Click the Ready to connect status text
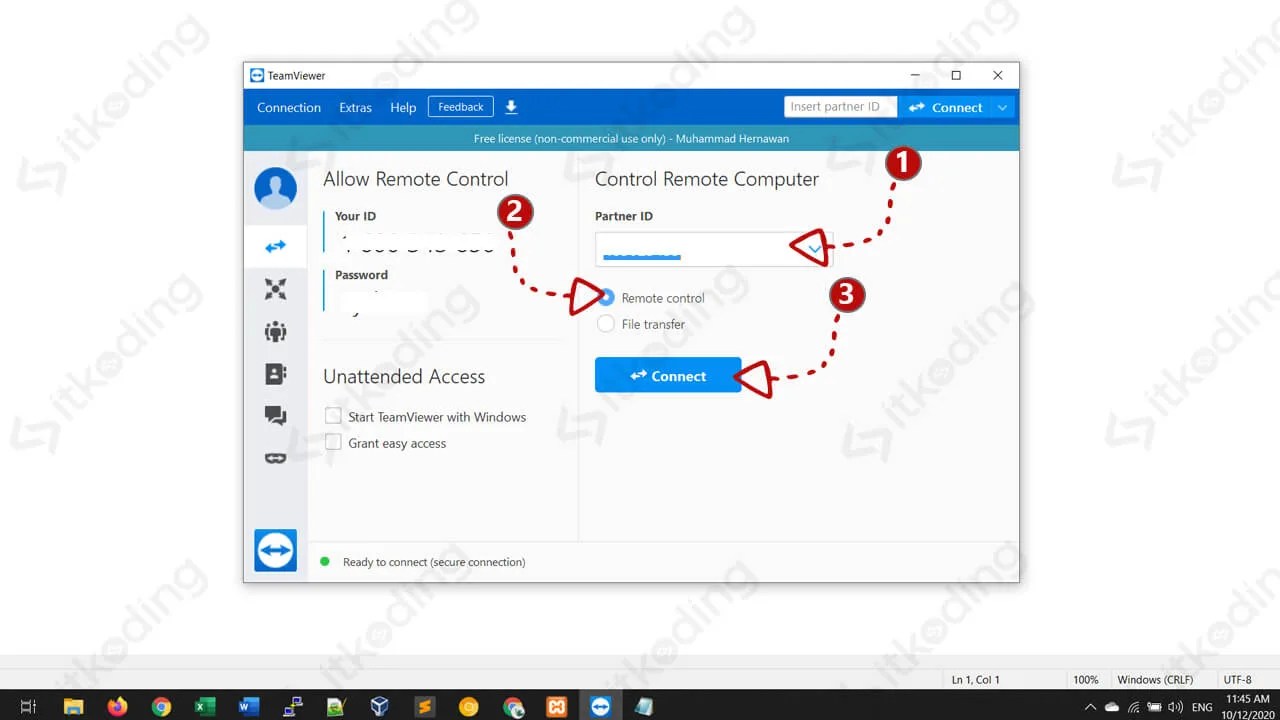This screenshot has height=720, width=1280. click(x=434, y=562)
